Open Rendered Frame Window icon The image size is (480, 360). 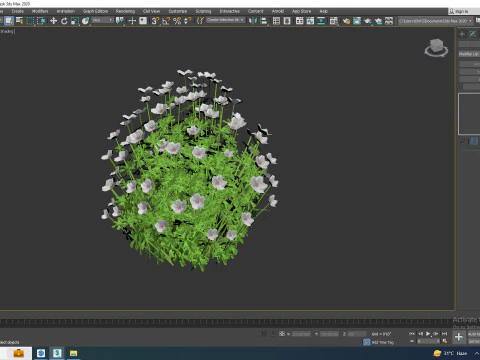point(357,21)
